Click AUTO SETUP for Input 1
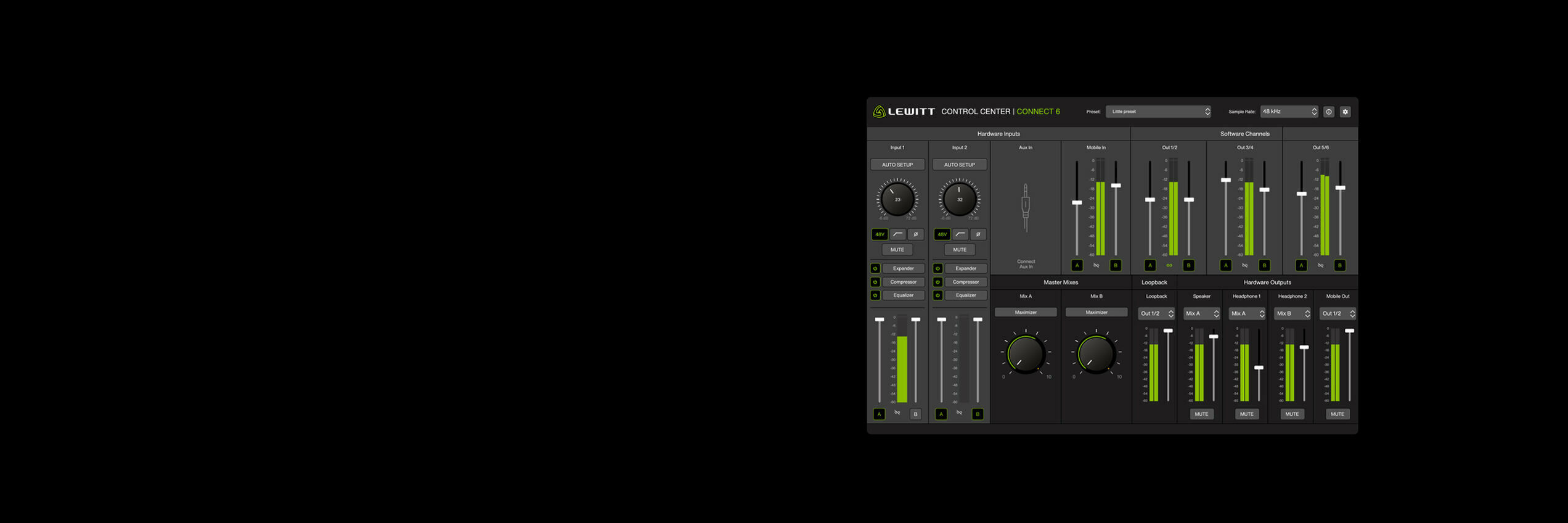 [x=897, y=165]
